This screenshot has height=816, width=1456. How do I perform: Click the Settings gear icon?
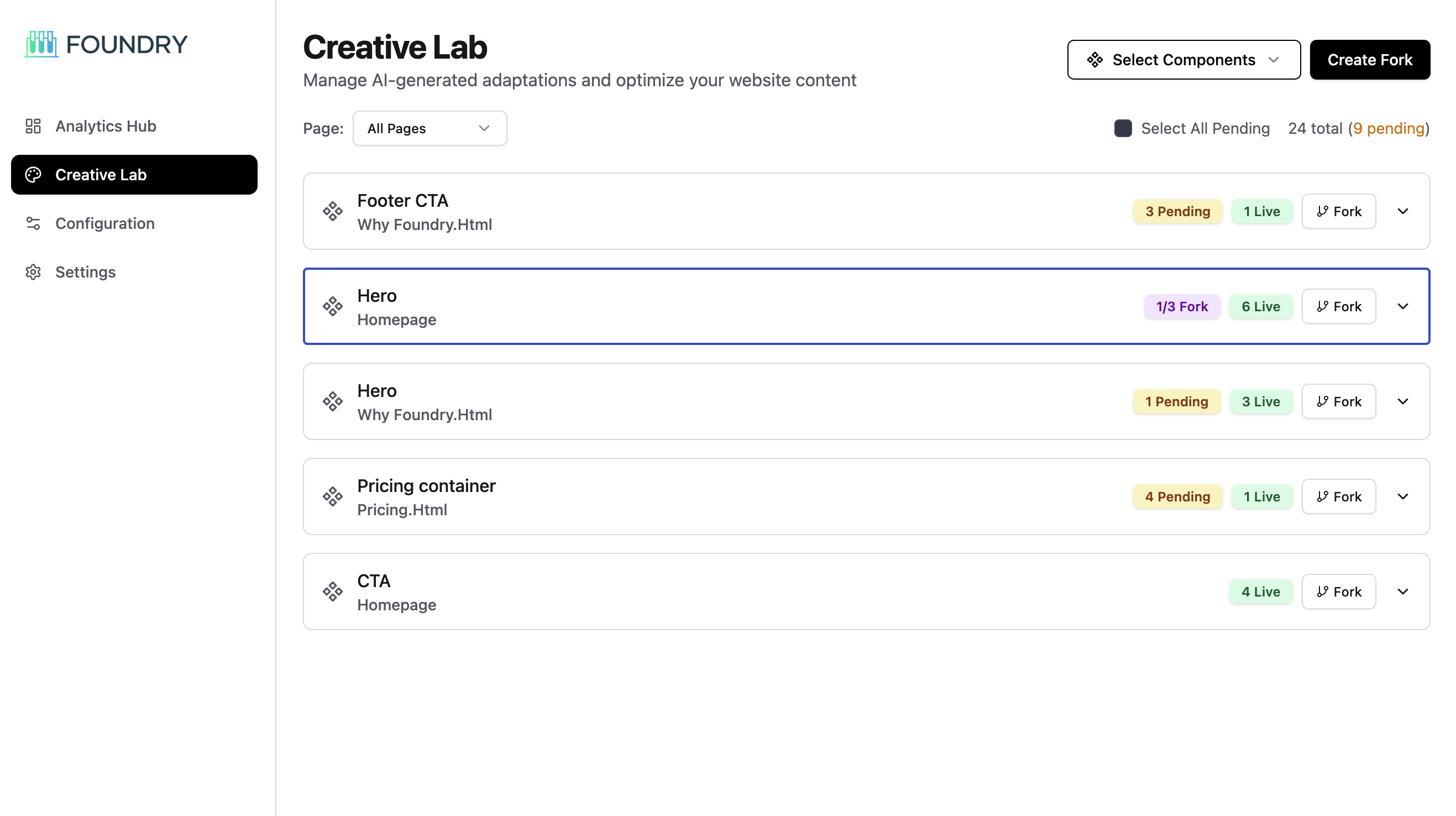pyautogui.click(x=33, y=272)
